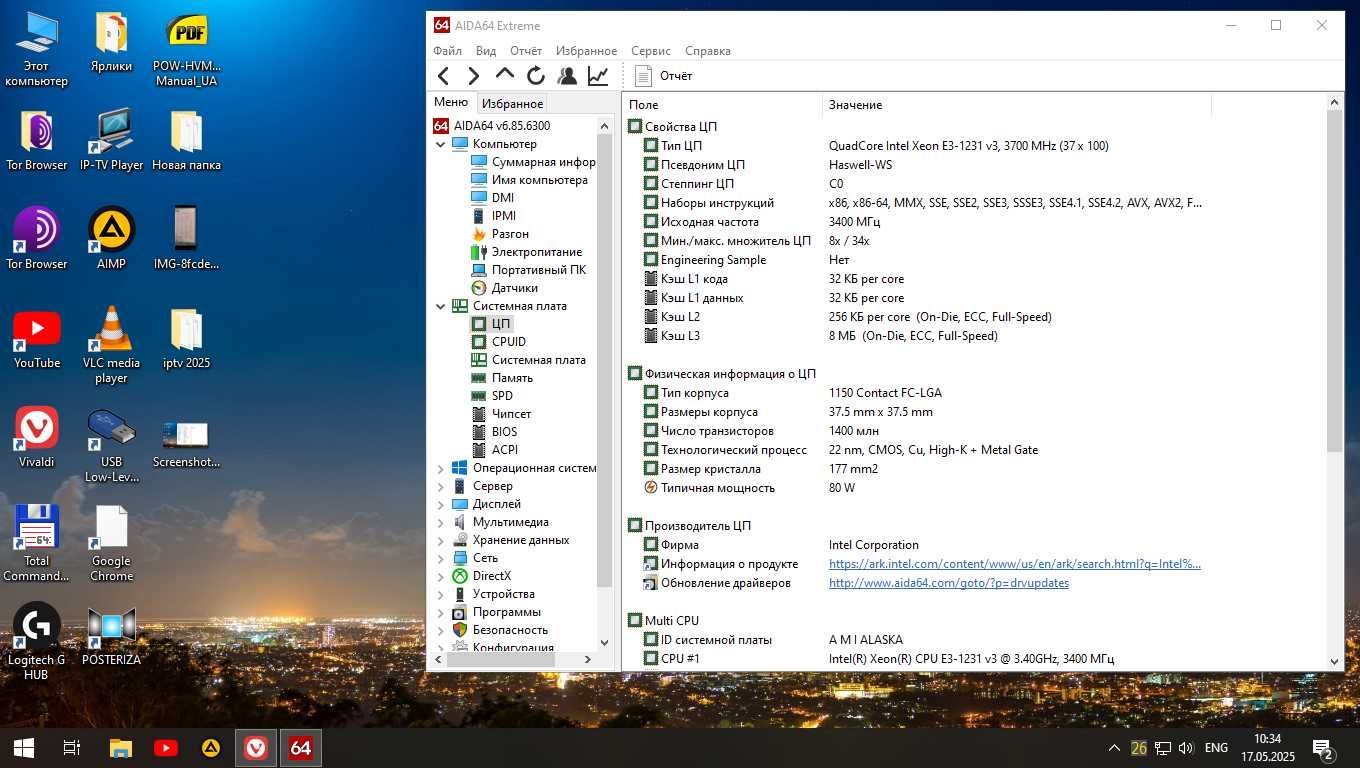Select the DMI tree item
1360x768 pixels.
pos(492,198)
